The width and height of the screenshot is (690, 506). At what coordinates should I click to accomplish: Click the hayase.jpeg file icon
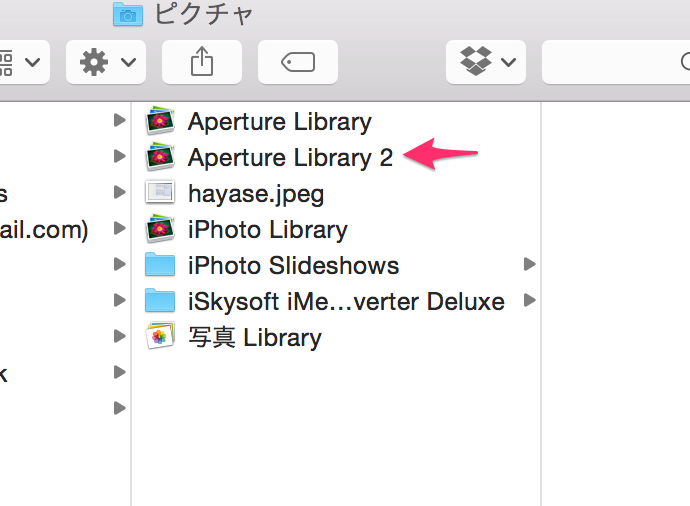(x=160, y=193)
